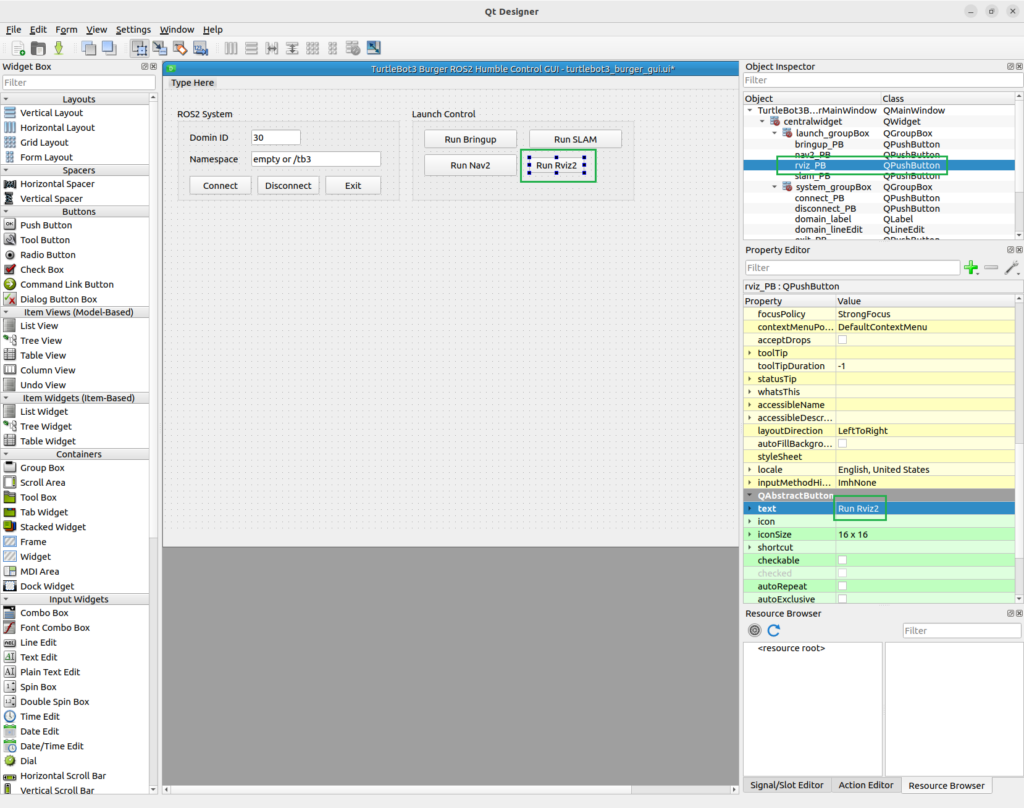The height and width of the screenshot is (808, 1024).
Task: Apply Lay Out in a Form Layout icon
Action: click(332, 48)
